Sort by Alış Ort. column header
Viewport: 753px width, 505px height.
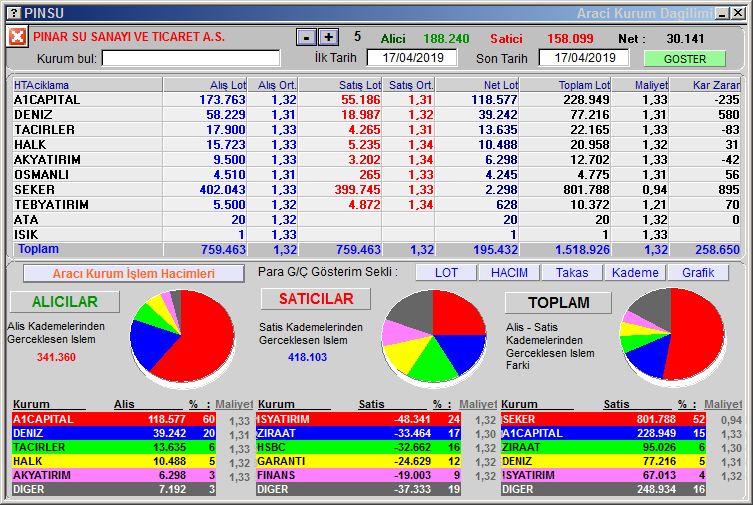coord(273,85)
